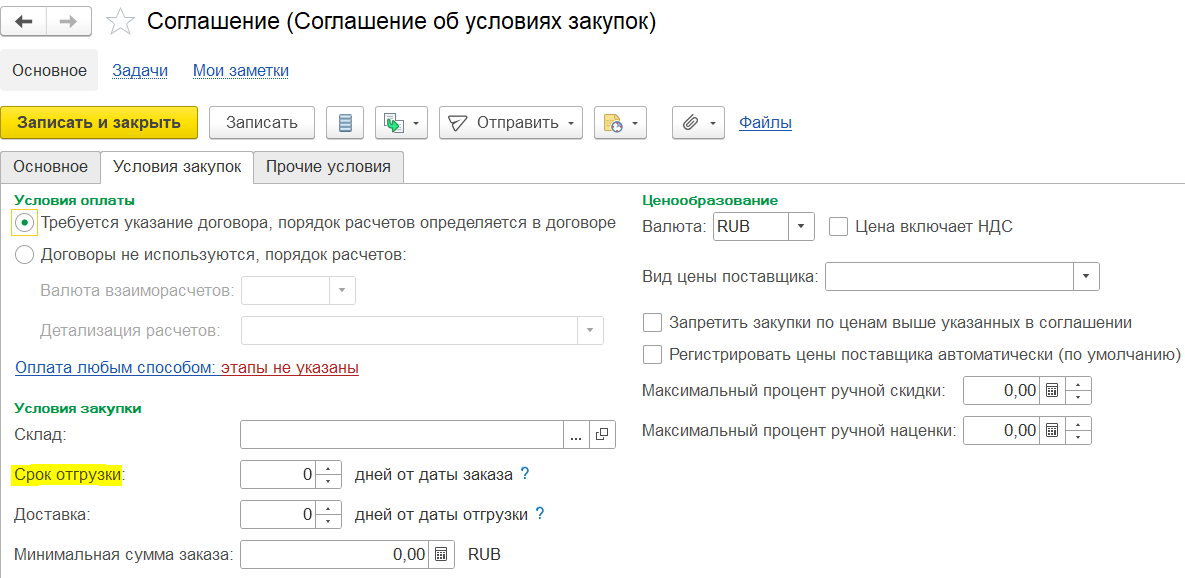
Task: Open the Файлы link
Action: (765, 123)
